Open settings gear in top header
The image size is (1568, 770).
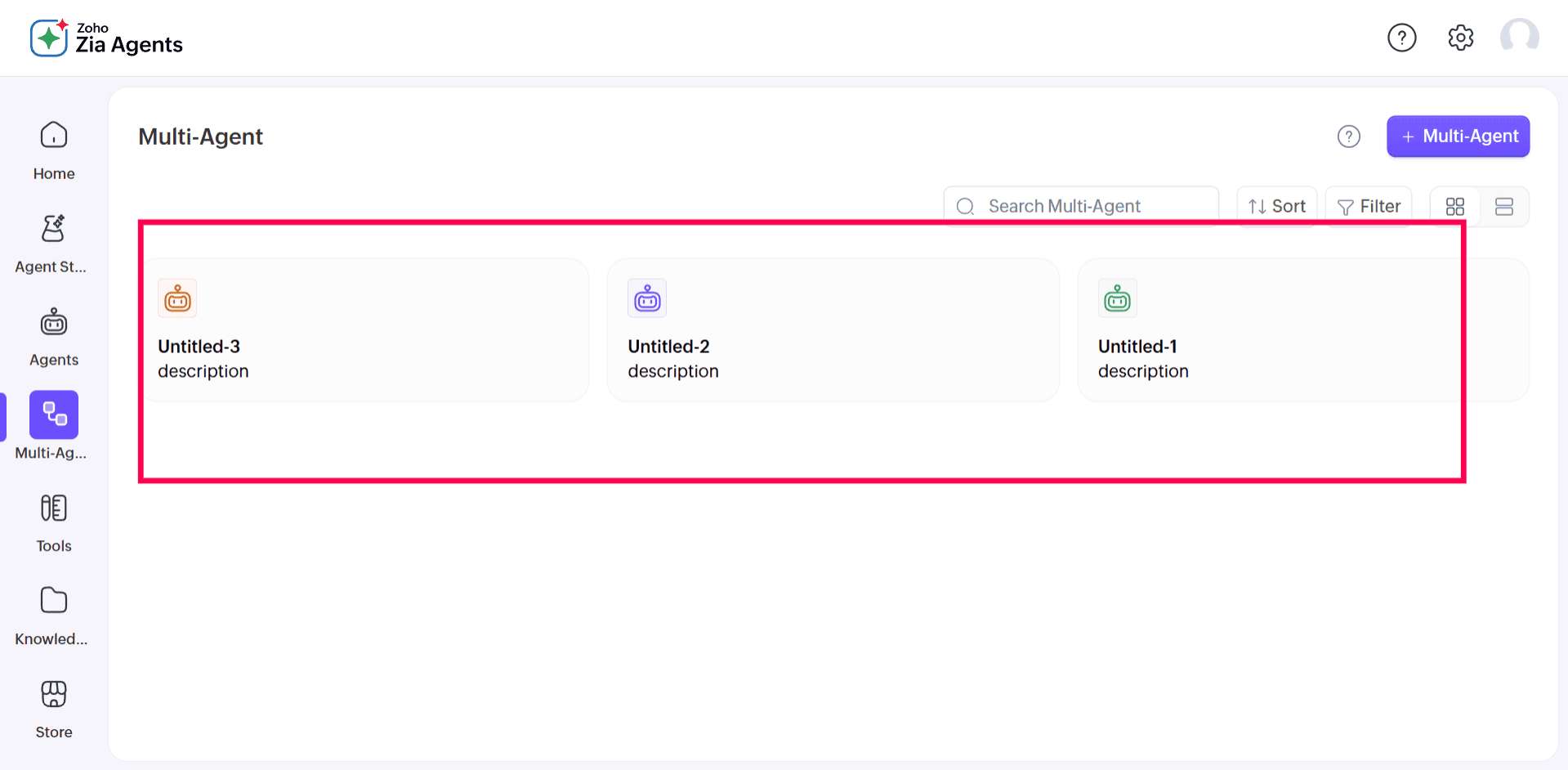click(x=1460, y=38)
